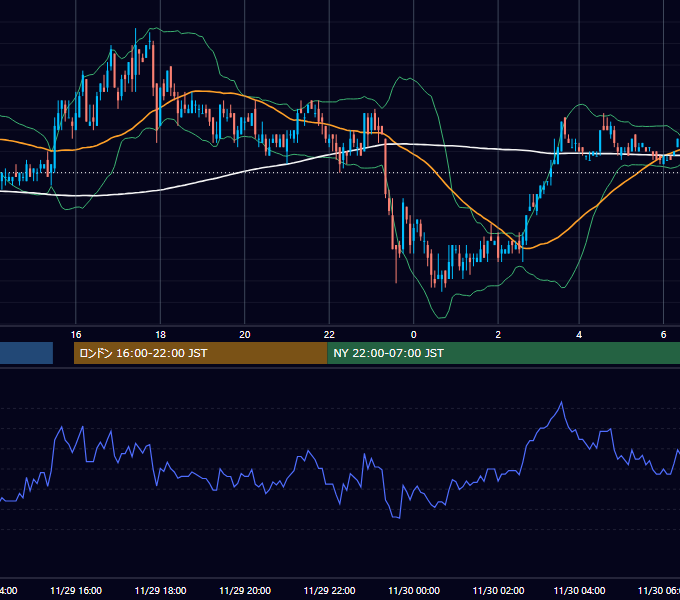The image size is (680, 600).
Task: Click the 11/29 18:00 date label
Action: (x=160, y=590)
